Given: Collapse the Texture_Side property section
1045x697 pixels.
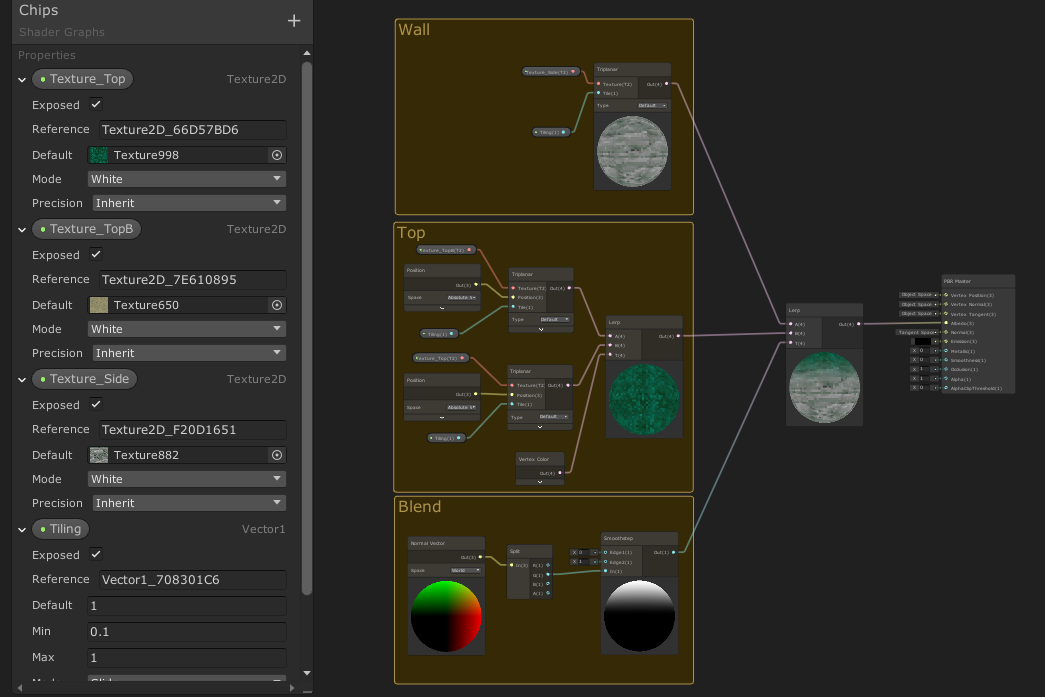Looking at the screenshot, I should pos(22,380).
